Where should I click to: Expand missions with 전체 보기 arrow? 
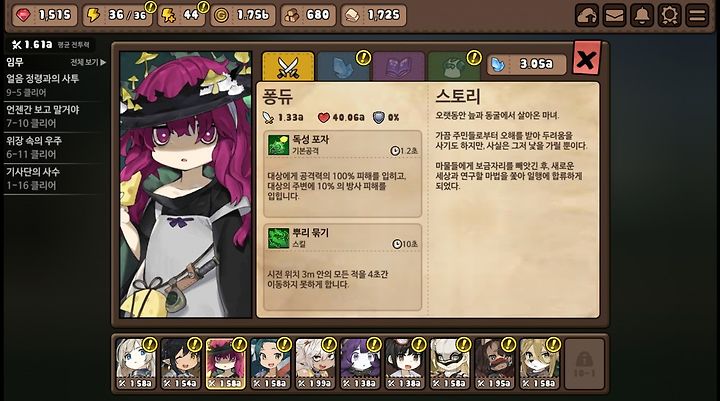88,62
